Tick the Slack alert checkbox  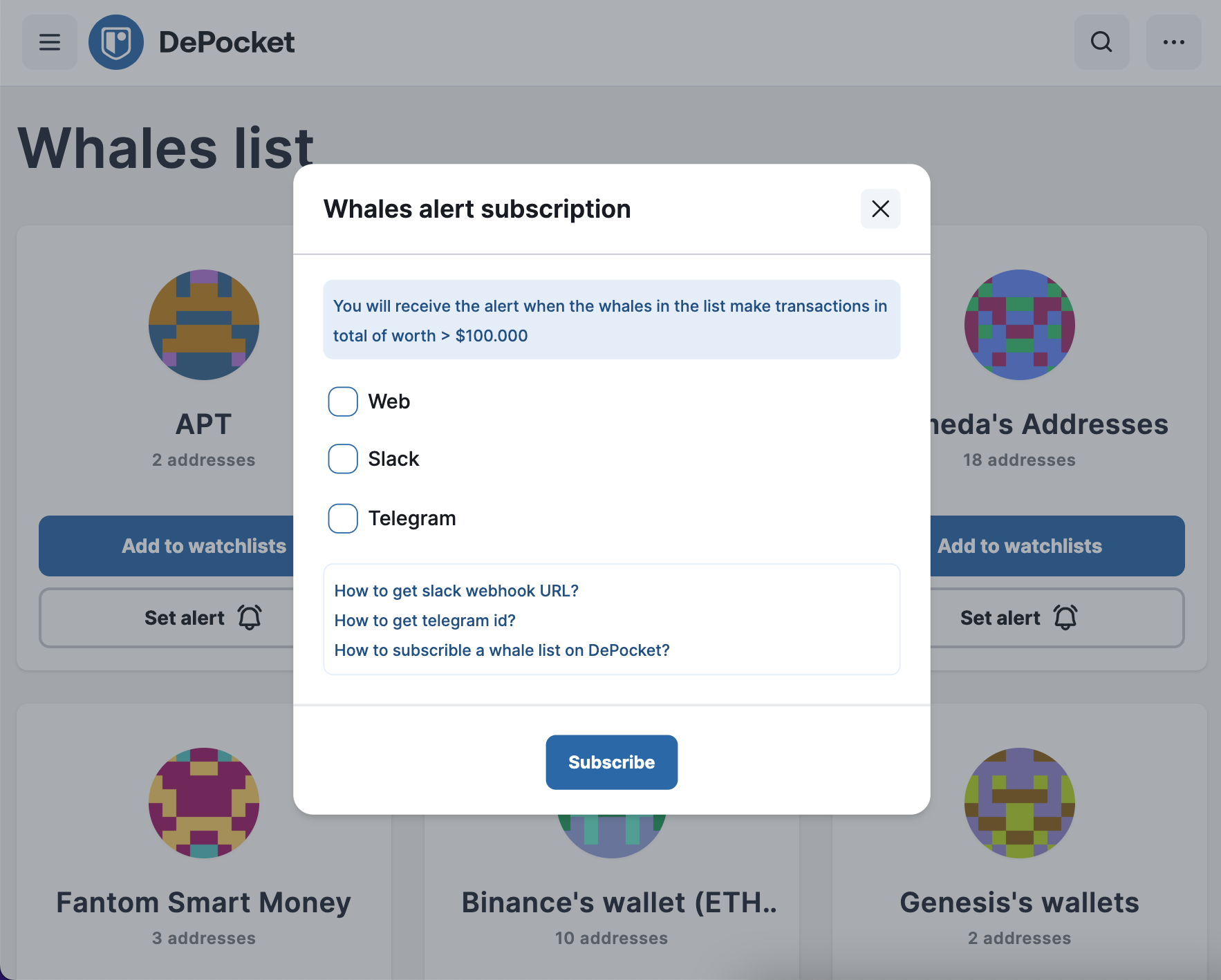343,459
